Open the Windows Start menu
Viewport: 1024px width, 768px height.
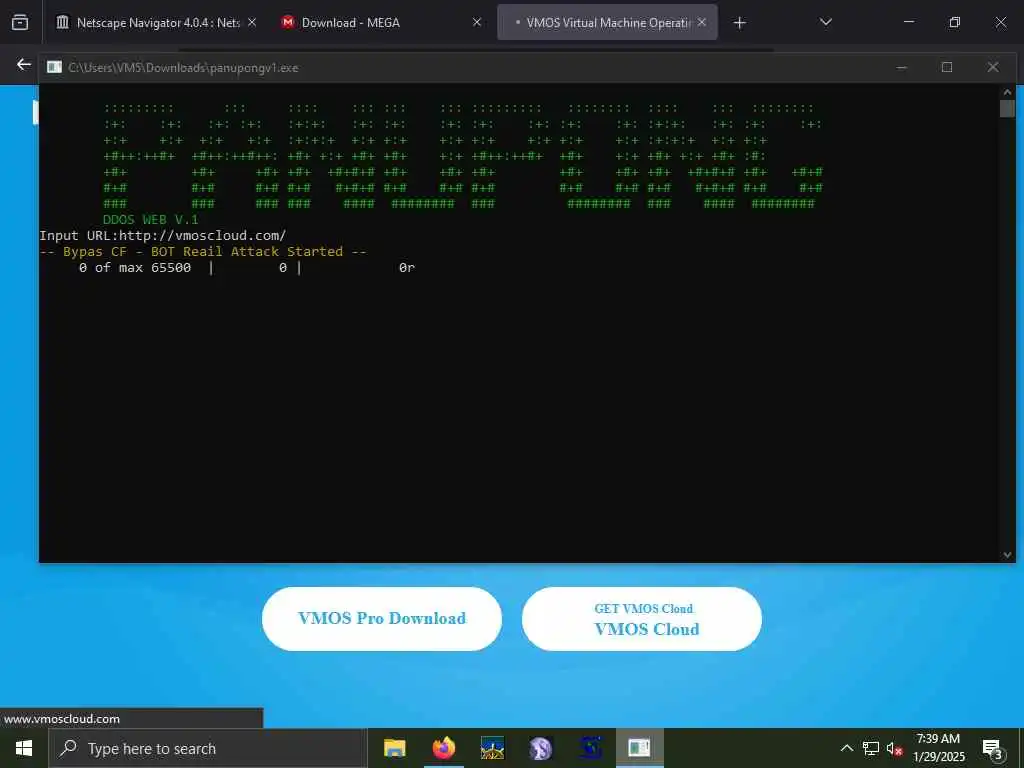[x=24, y=748]
